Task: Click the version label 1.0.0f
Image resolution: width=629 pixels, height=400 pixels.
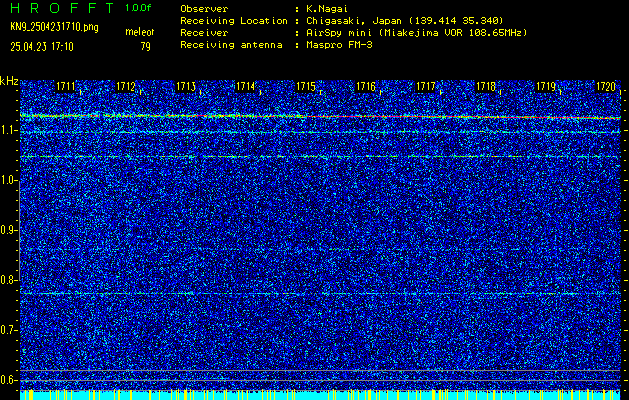Action: pos(138,8)
